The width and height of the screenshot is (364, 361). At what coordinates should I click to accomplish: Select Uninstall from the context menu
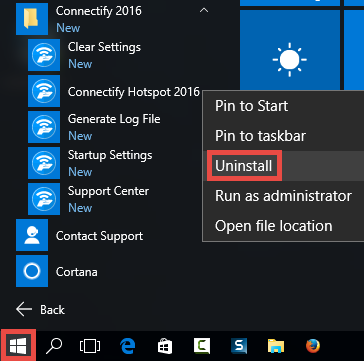(x=244, y=166)
